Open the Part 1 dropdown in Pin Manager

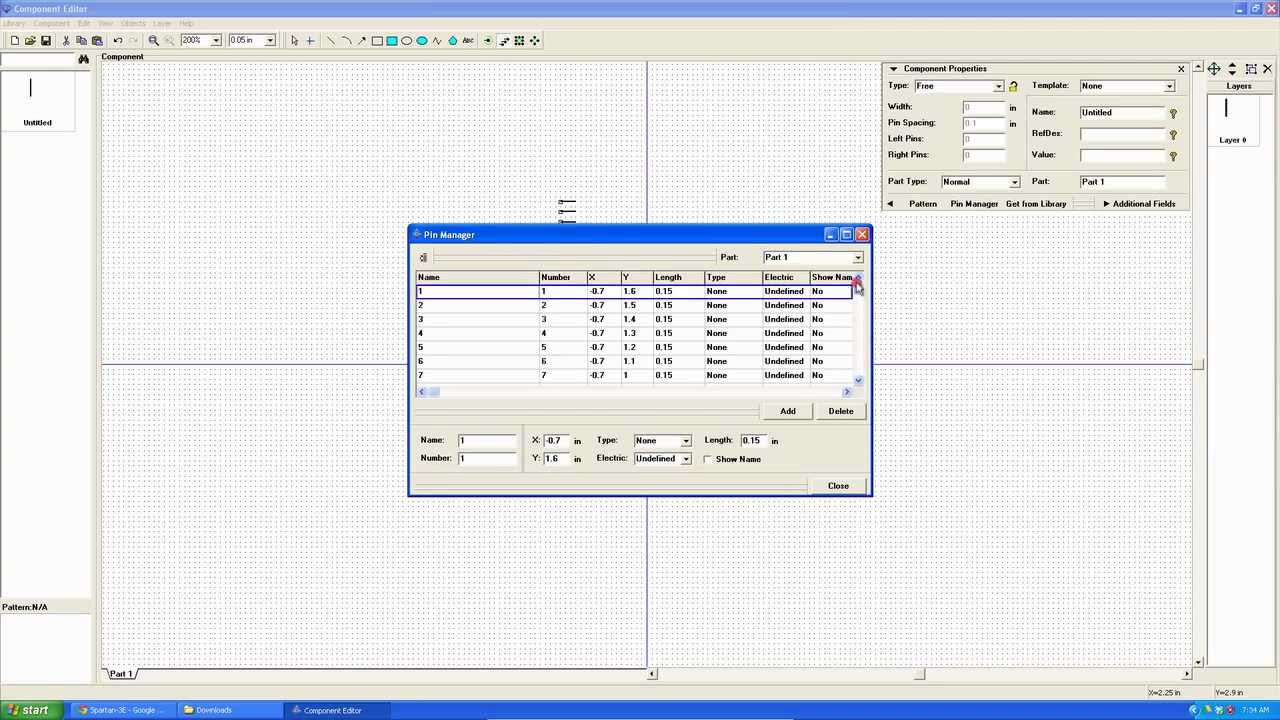point(857,257)
